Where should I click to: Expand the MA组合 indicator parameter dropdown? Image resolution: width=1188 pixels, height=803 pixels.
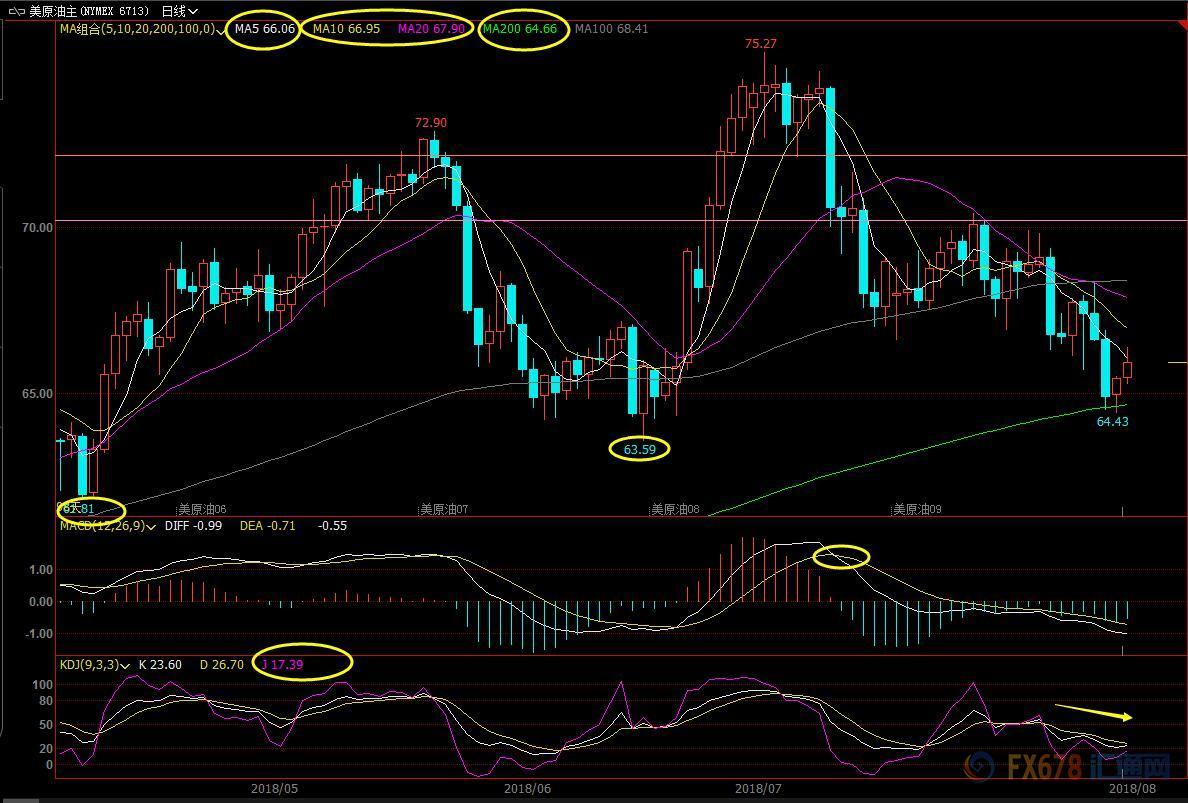220,30
